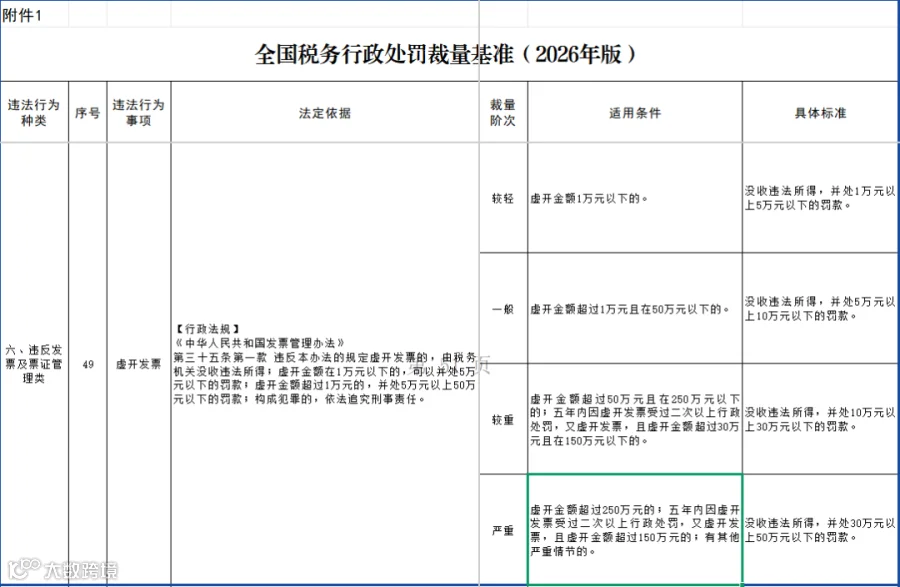The height and width of the screenshot is (587, 900).
Task: Select the 较轻 level cell
Action: (x=503, y=198)
